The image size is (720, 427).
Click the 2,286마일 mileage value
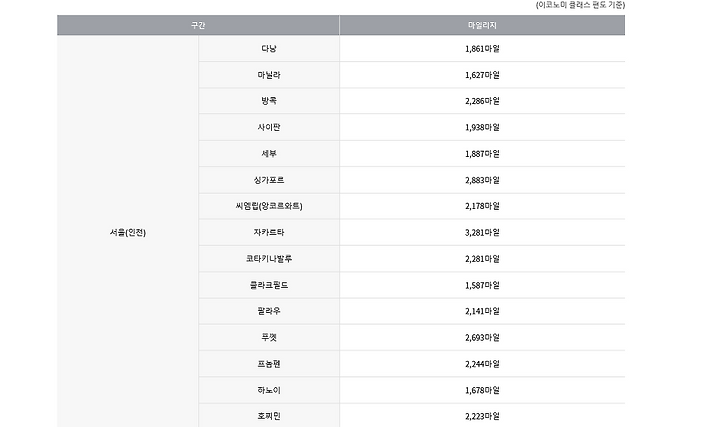coord(482,101)
